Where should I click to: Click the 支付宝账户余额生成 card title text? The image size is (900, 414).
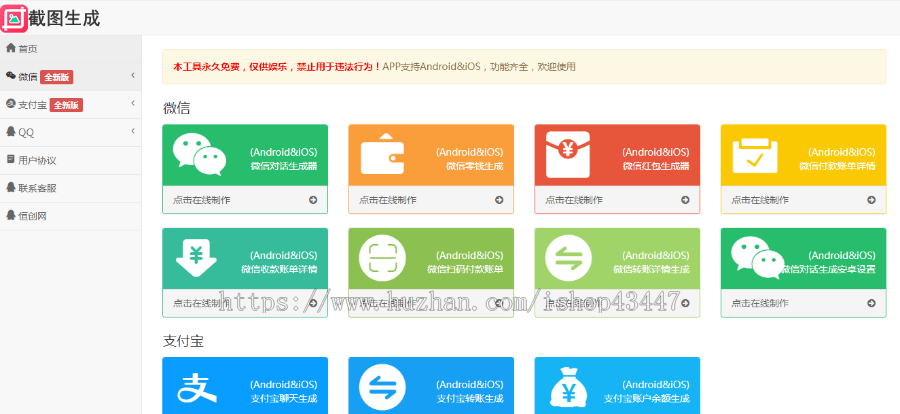[647, 398]
